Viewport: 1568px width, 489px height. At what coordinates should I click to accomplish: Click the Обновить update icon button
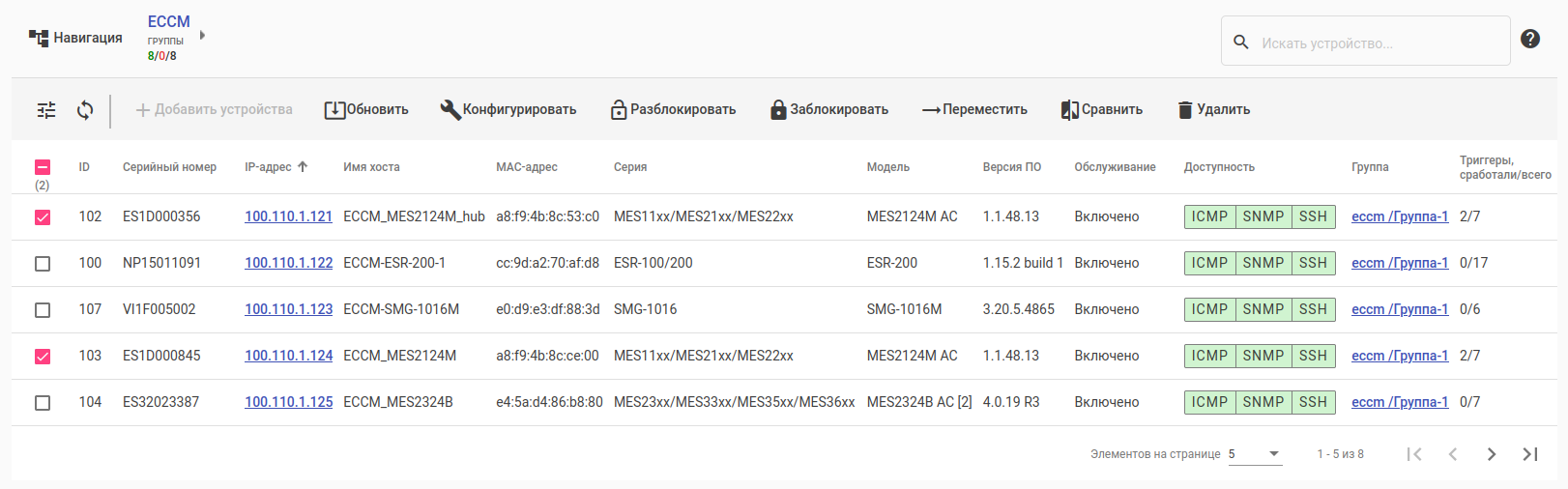click(x=366, y=110)
